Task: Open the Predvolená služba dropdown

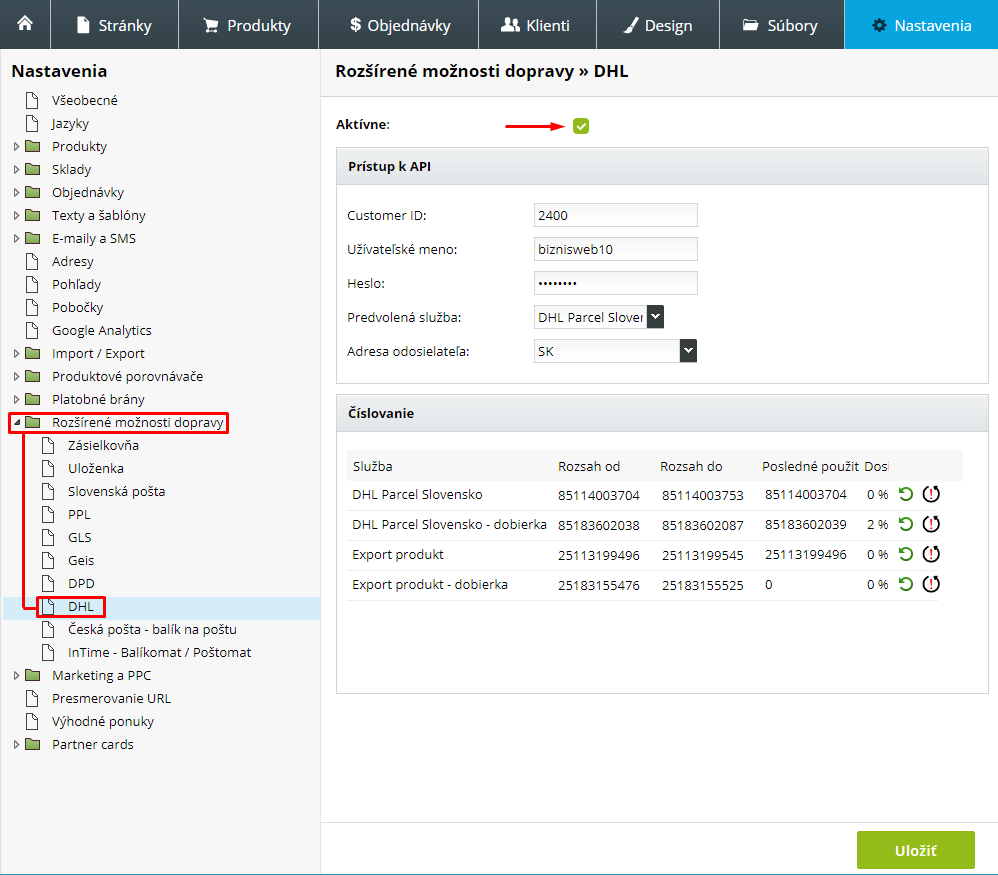Action: (599, 317)
